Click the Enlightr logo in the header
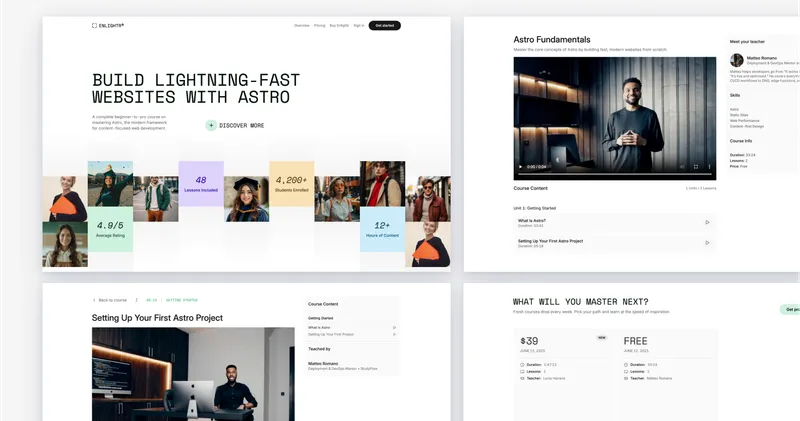This screenshot has width=800, height=421. point(108,25)
